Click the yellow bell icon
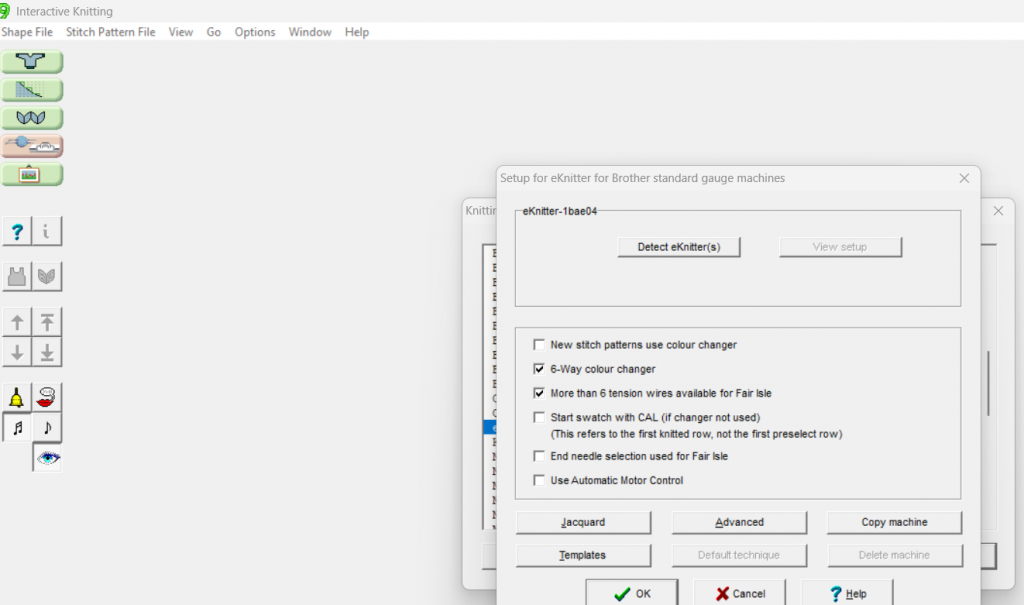Image resolution: width=1024 pixels, height=605 pixels. (17, 398)
